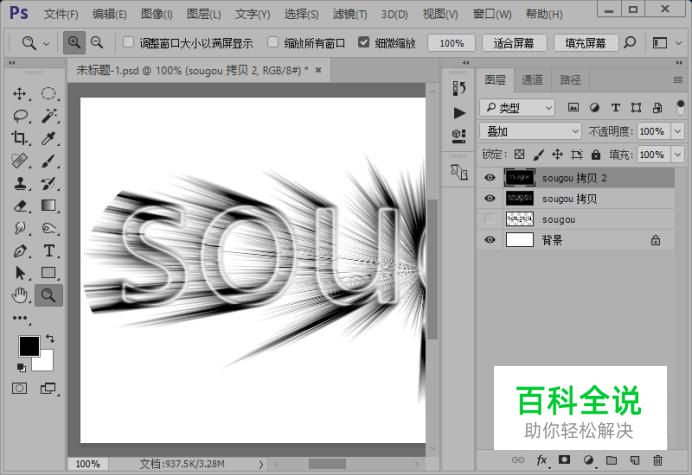Select the Lasso tool

coord(19,116)
